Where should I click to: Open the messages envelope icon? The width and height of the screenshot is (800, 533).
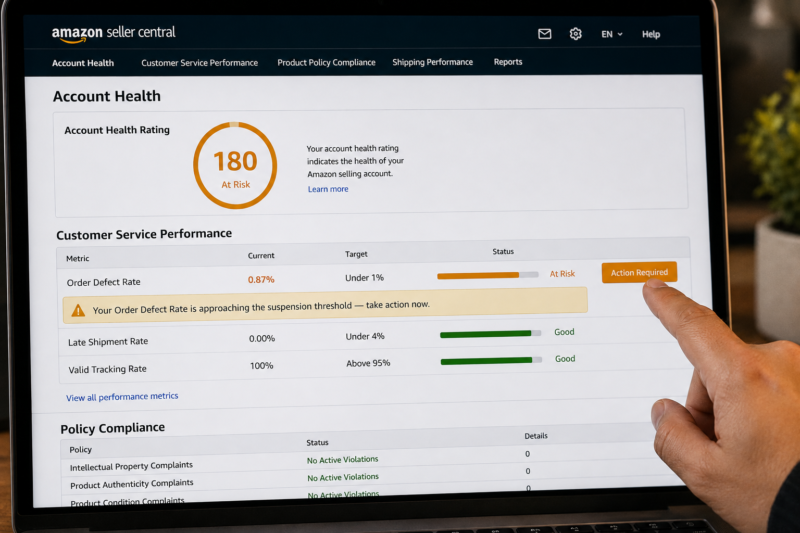pos(544,34)
